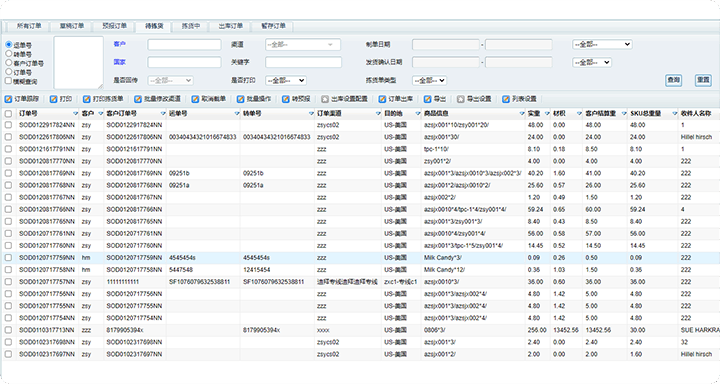Viewport: 720px width, 384px height.
Task: Open the 渠道 dropdown
Action: [303, 45]
